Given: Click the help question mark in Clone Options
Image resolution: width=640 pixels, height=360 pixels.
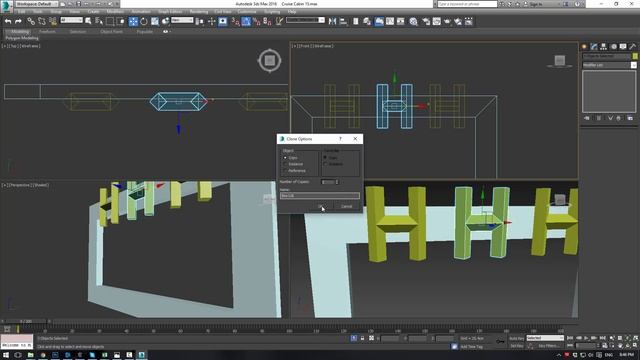Looking at the screenshot, I should [340, 139].
